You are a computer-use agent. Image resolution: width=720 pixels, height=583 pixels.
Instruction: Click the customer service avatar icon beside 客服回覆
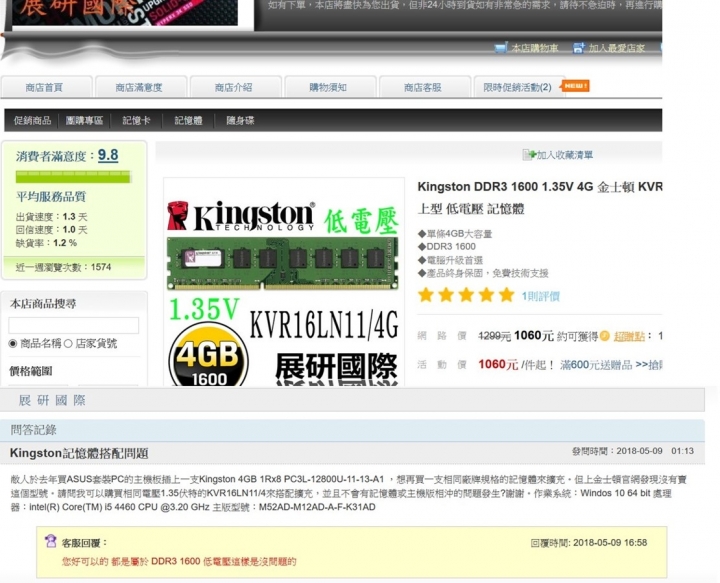(51, 541)
